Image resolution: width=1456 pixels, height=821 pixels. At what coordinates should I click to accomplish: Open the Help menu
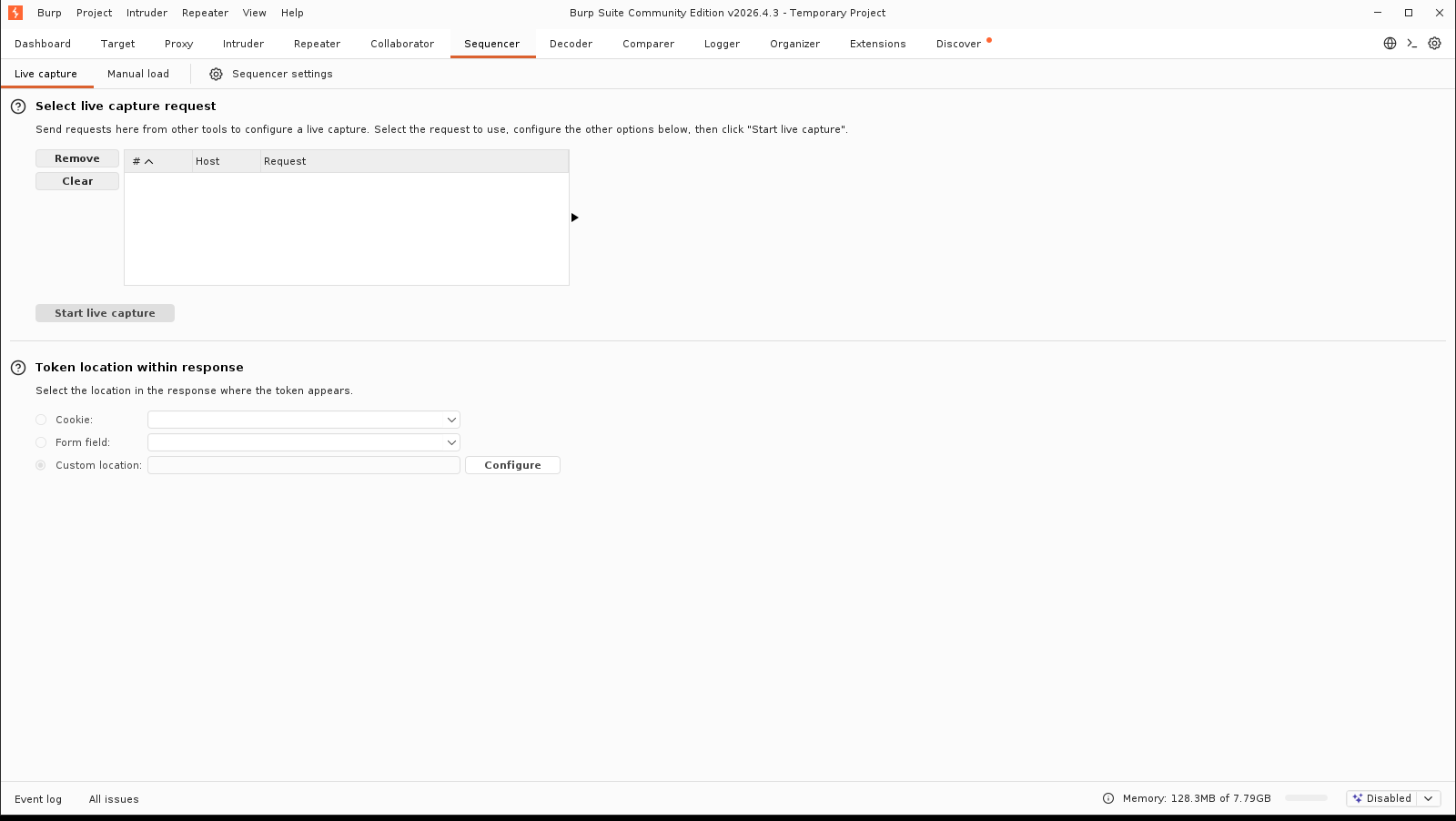click(292, 13)
